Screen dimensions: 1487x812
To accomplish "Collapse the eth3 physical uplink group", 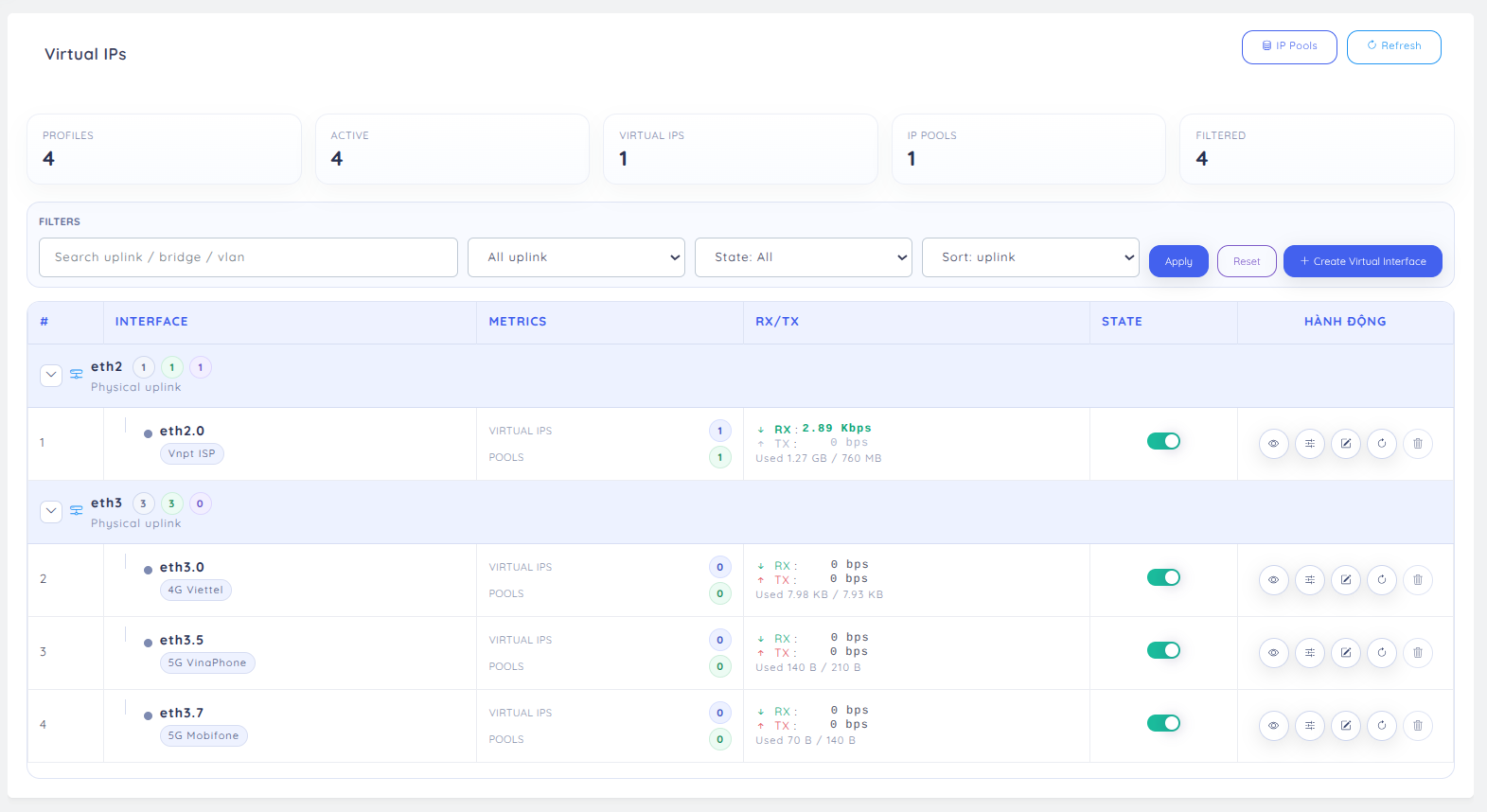I will [51, 511].
